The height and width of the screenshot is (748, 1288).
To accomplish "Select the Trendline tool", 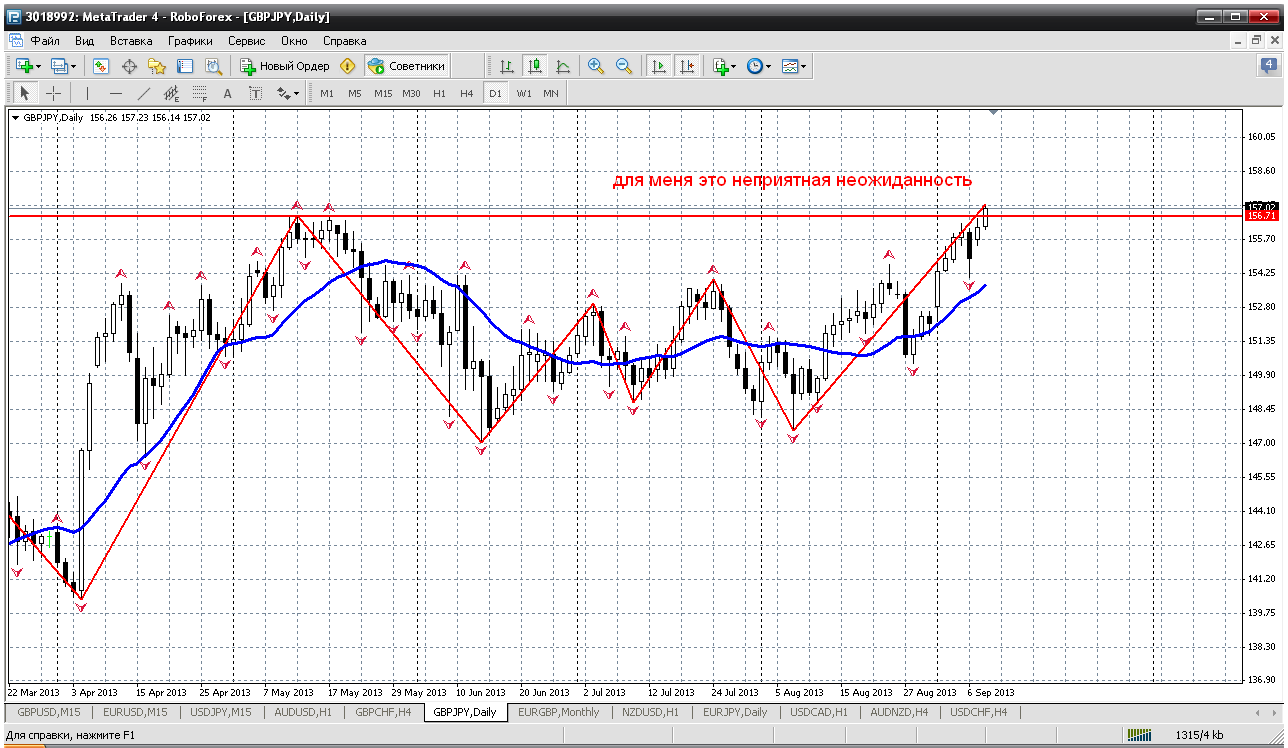I will point(143,93).
